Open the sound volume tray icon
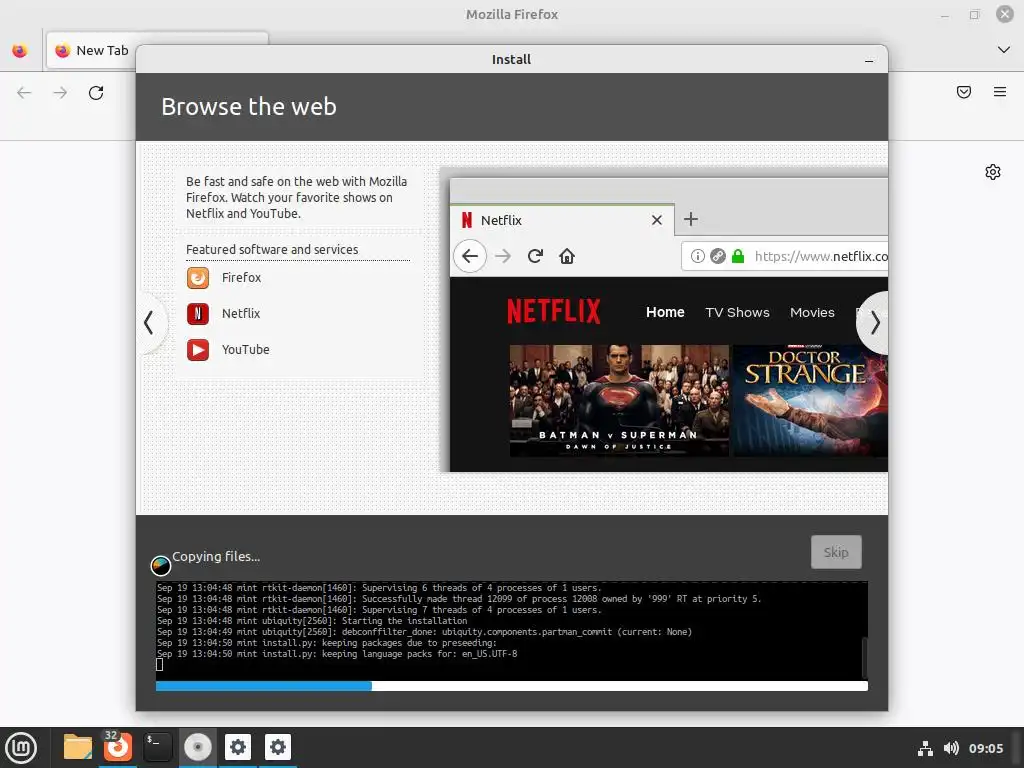1024x768 pixels. (x=951, y=748)
